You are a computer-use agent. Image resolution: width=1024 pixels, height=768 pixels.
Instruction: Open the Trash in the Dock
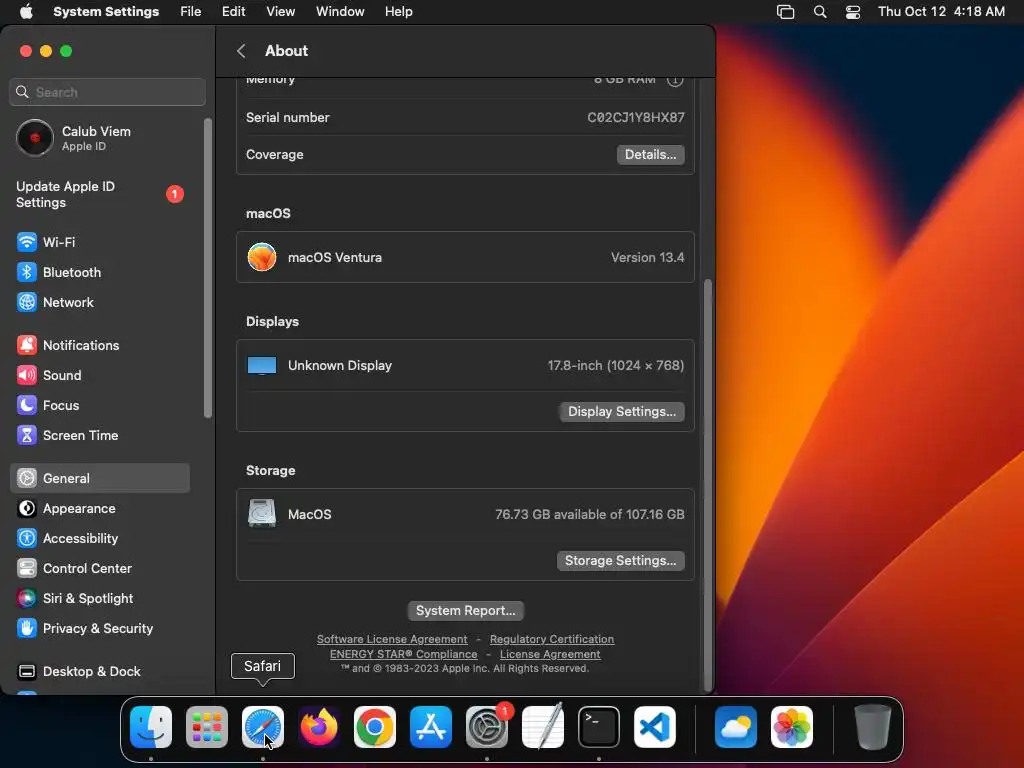(x=872, y=727)
